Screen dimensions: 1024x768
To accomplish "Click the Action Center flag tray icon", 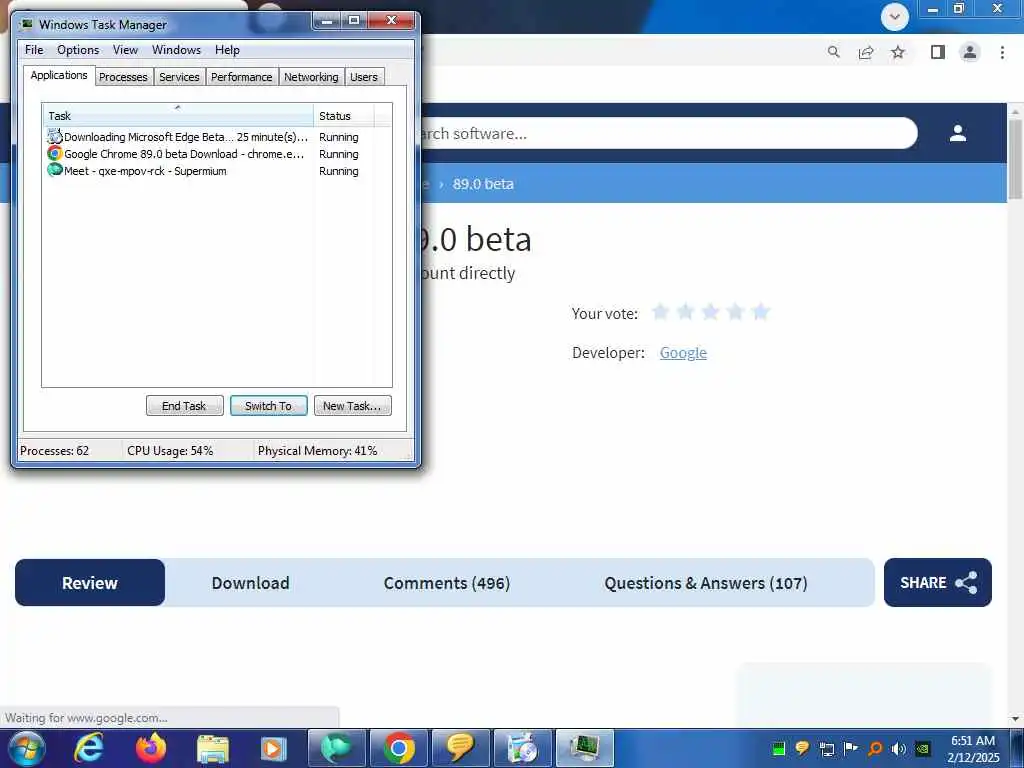I will (851, 749).
